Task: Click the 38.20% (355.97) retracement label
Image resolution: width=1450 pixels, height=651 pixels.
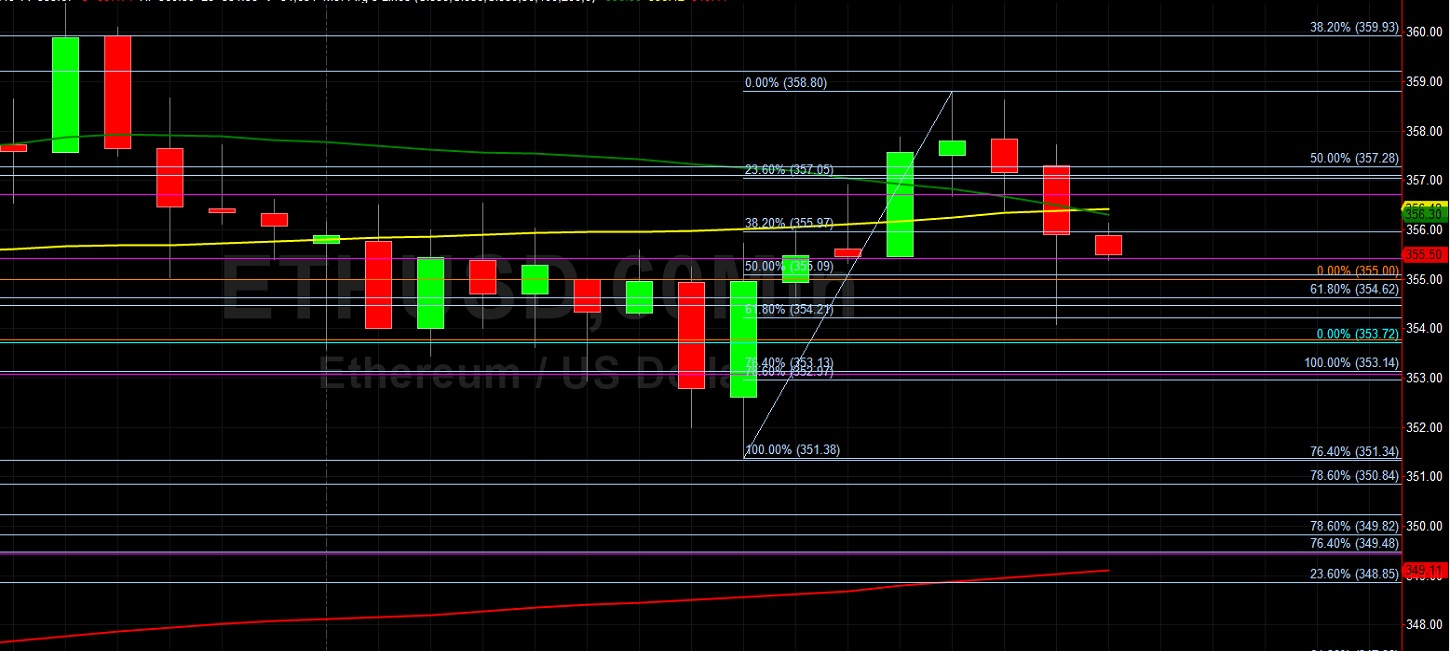Action: 789,222
